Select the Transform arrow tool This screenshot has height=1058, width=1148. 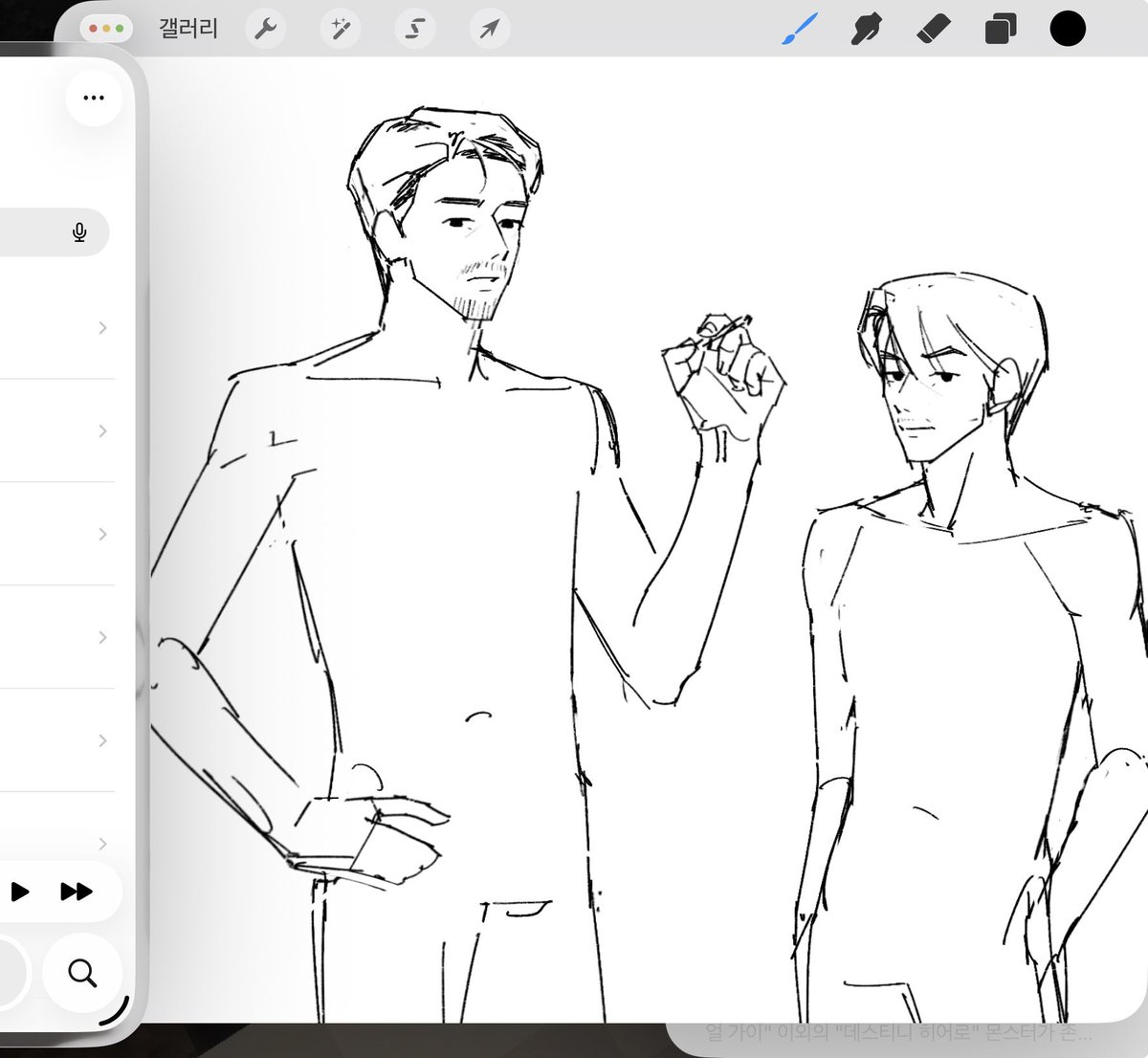click(490, 29)
